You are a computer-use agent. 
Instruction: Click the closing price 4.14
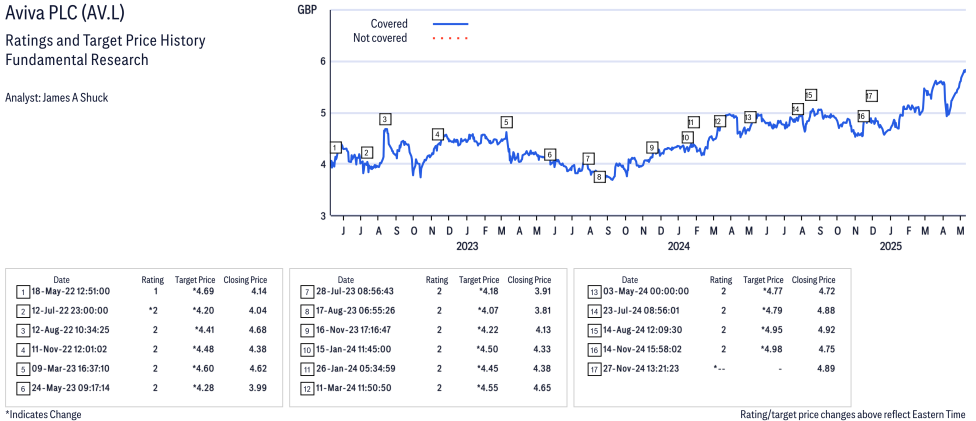[x=258, y=291]
